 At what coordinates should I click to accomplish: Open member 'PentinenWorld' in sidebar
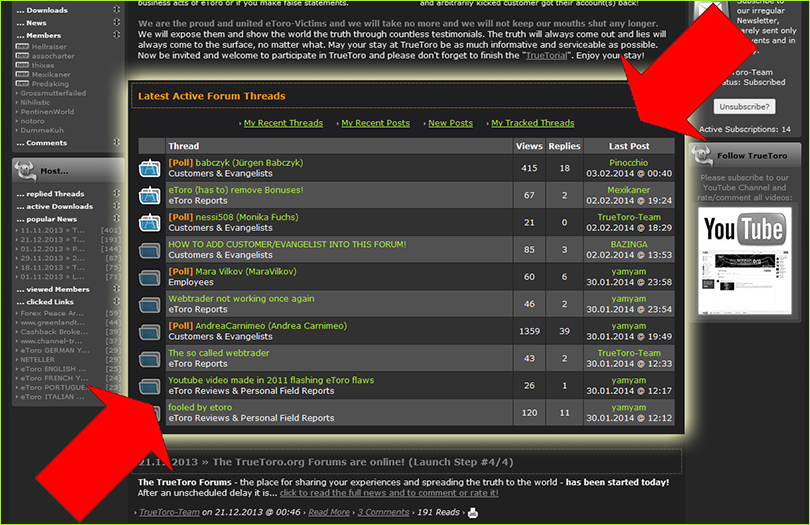tap(48, 112)
